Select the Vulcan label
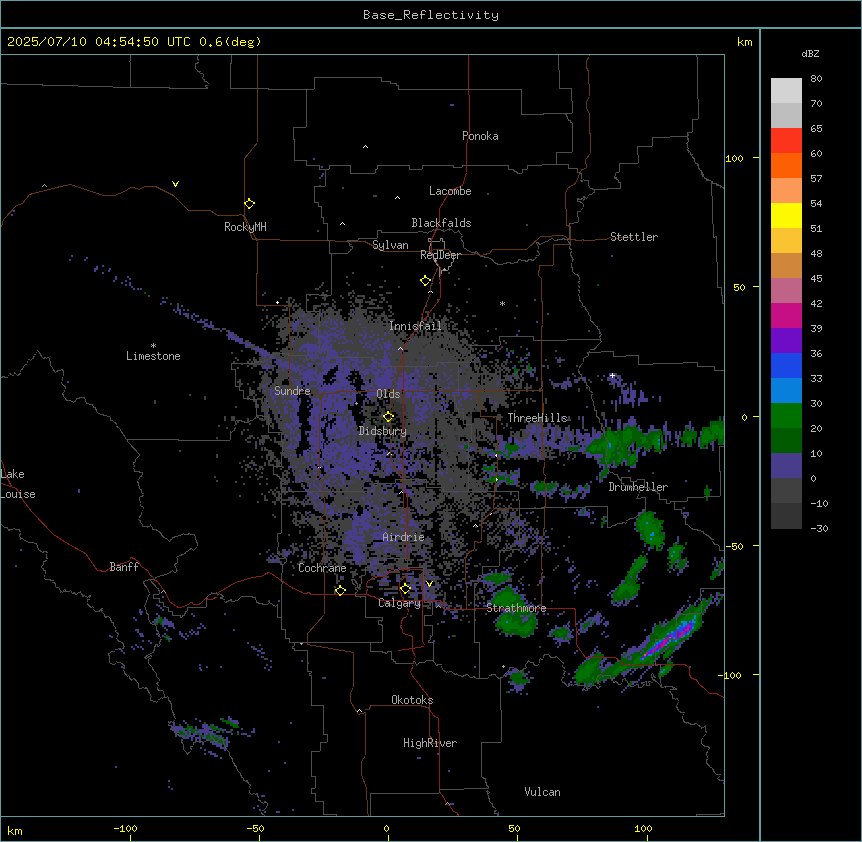862x842 pixels. pos(543,792)
